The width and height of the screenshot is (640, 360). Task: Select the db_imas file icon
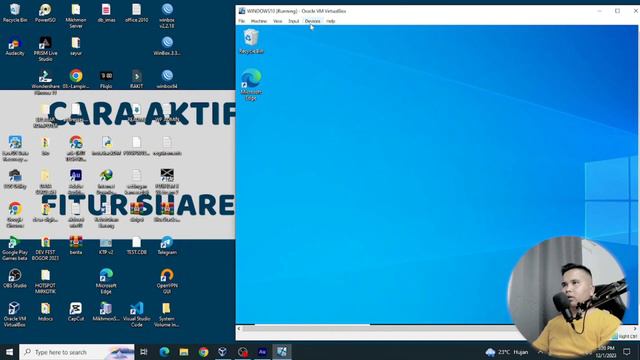coord(106,13)
